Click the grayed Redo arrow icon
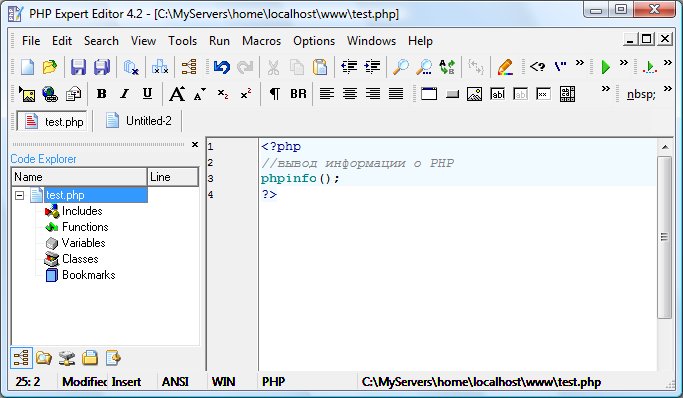Screen dimensions: 683x398 point(245,67)
